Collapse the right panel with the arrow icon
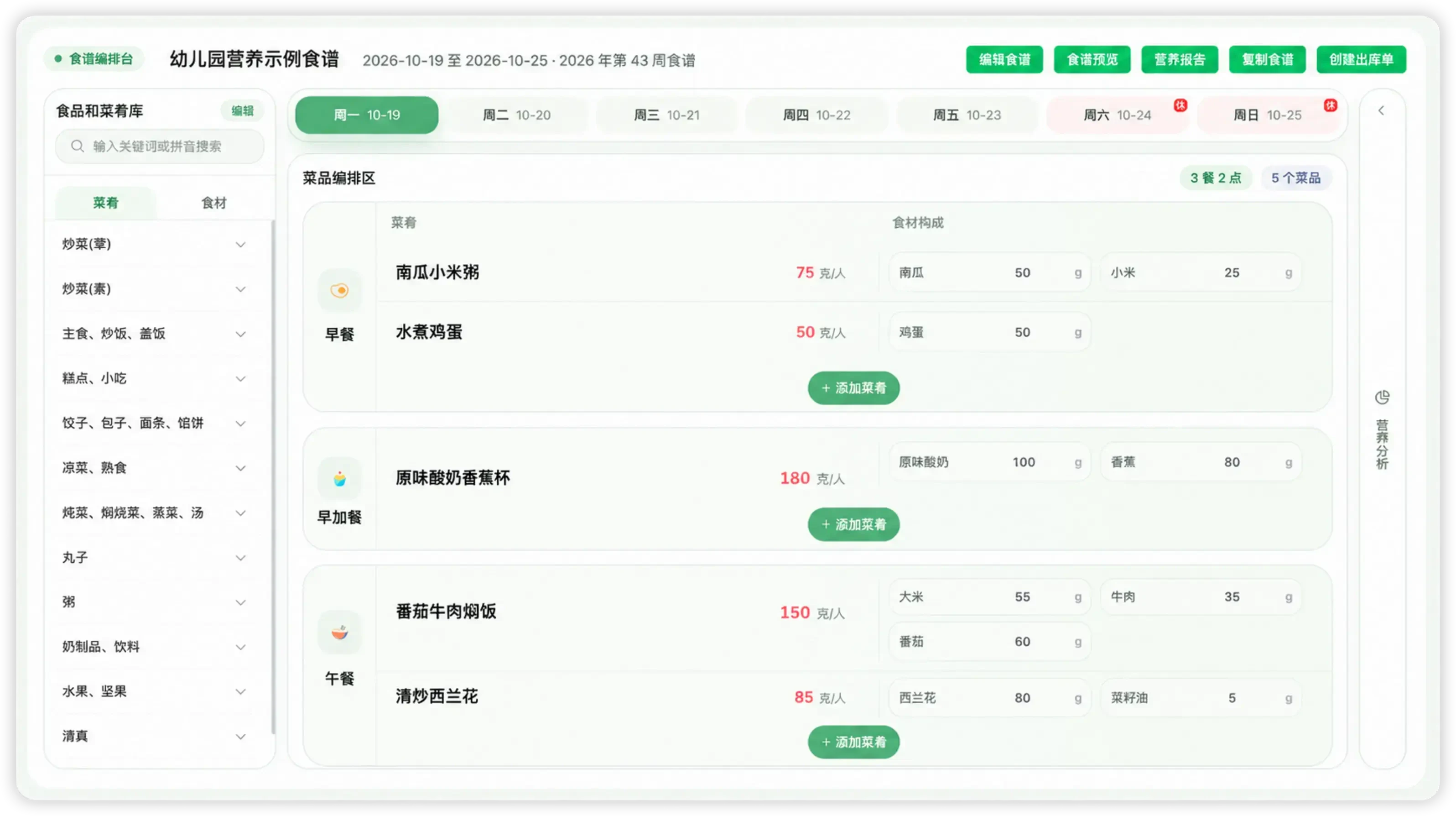 click(1381, 111)
